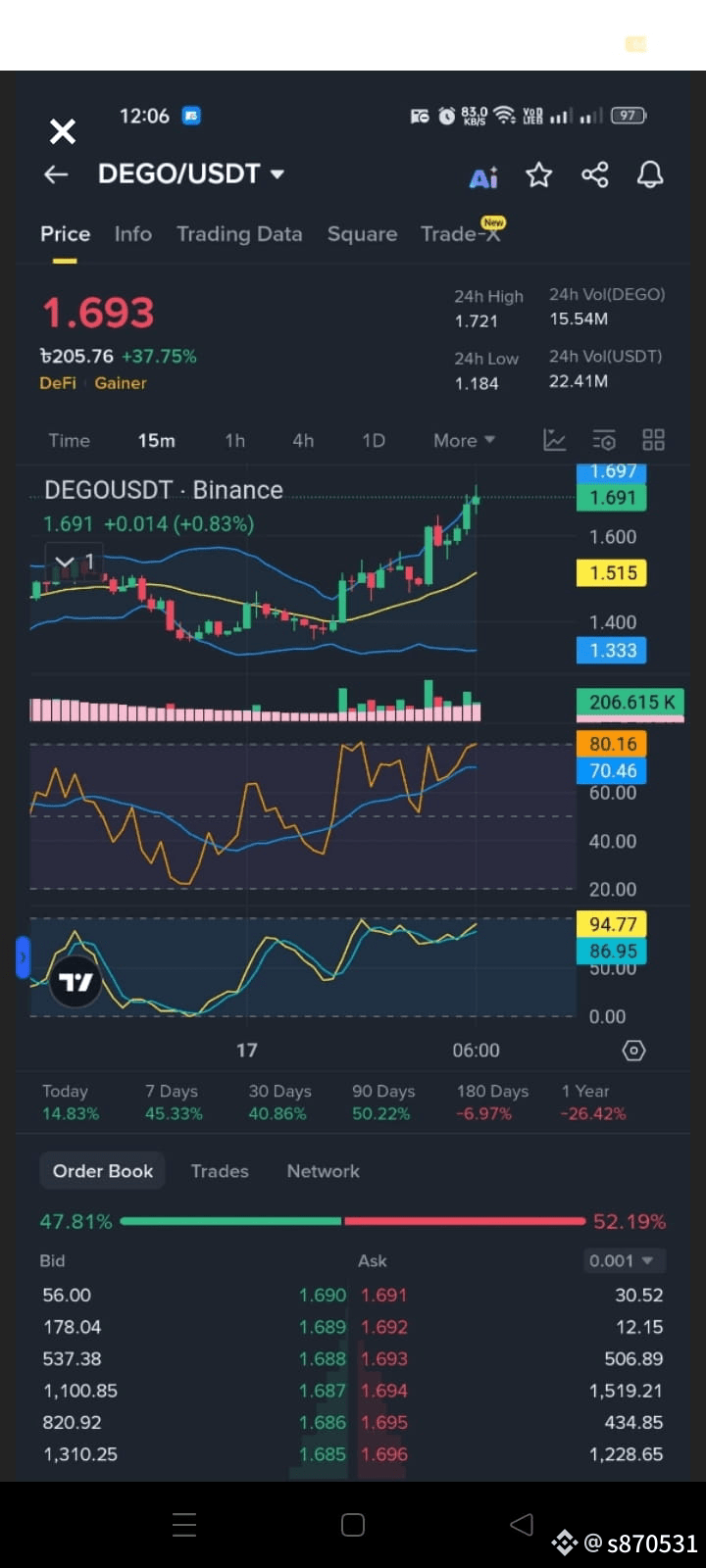Click the 24h High value 1.721
Image resolution: width=706 pixels, height=1568 pixels.
(476, 321)
